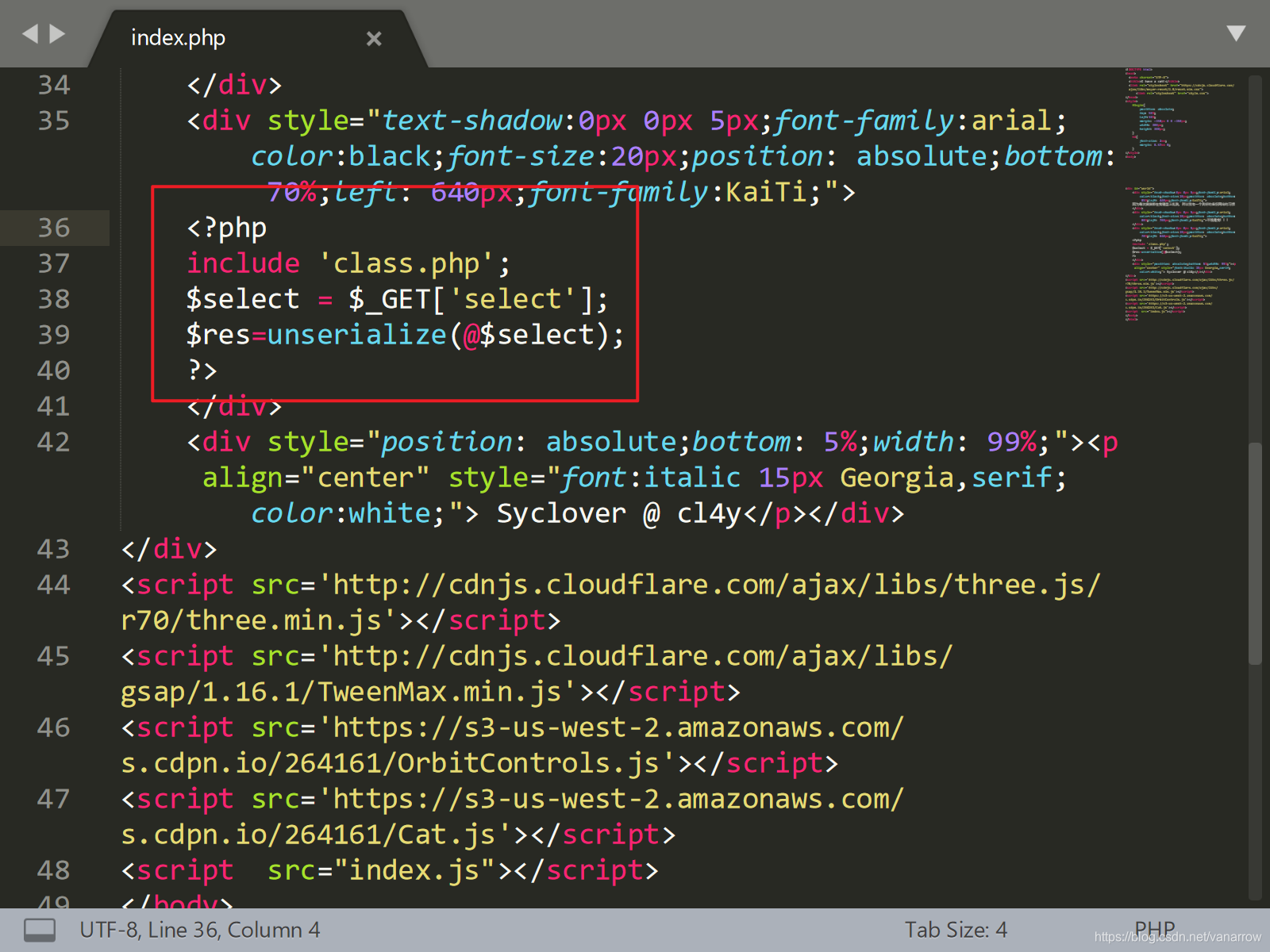
Task: Click $_GET['select'] on line 38
Action: click(471, 300)
